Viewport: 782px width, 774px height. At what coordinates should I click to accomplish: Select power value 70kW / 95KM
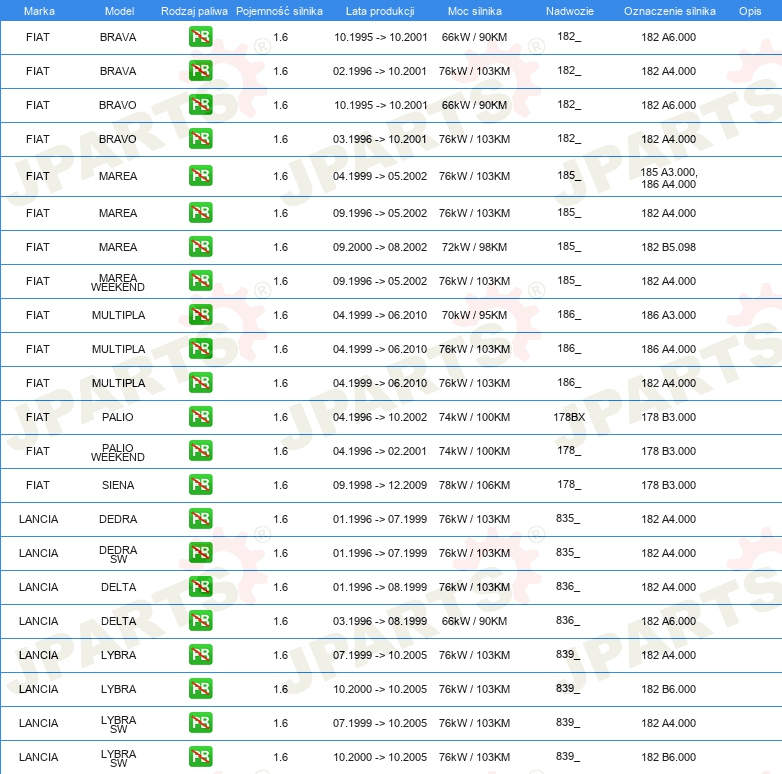pos(474,315)
